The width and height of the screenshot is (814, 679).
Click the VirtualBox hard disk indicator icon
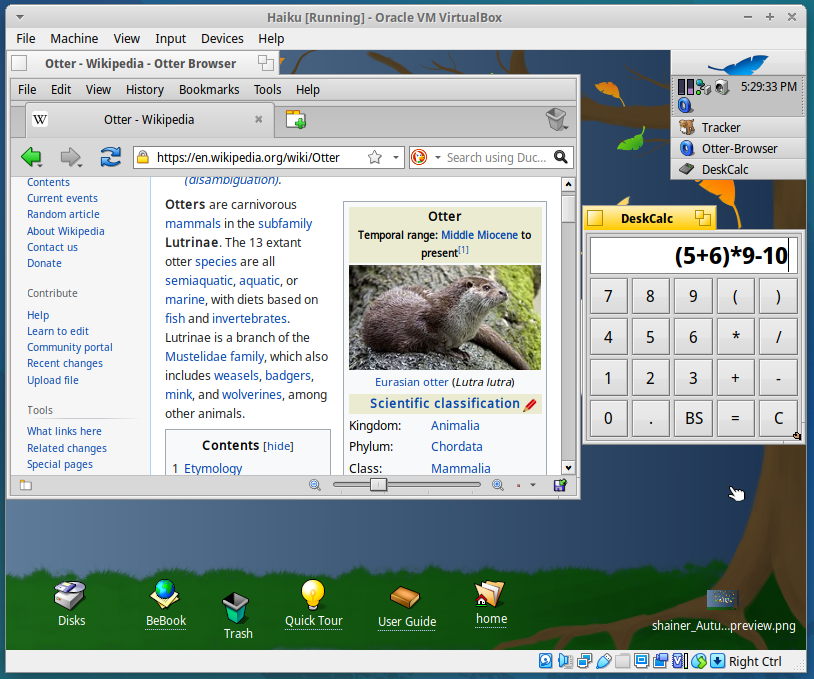545,661
